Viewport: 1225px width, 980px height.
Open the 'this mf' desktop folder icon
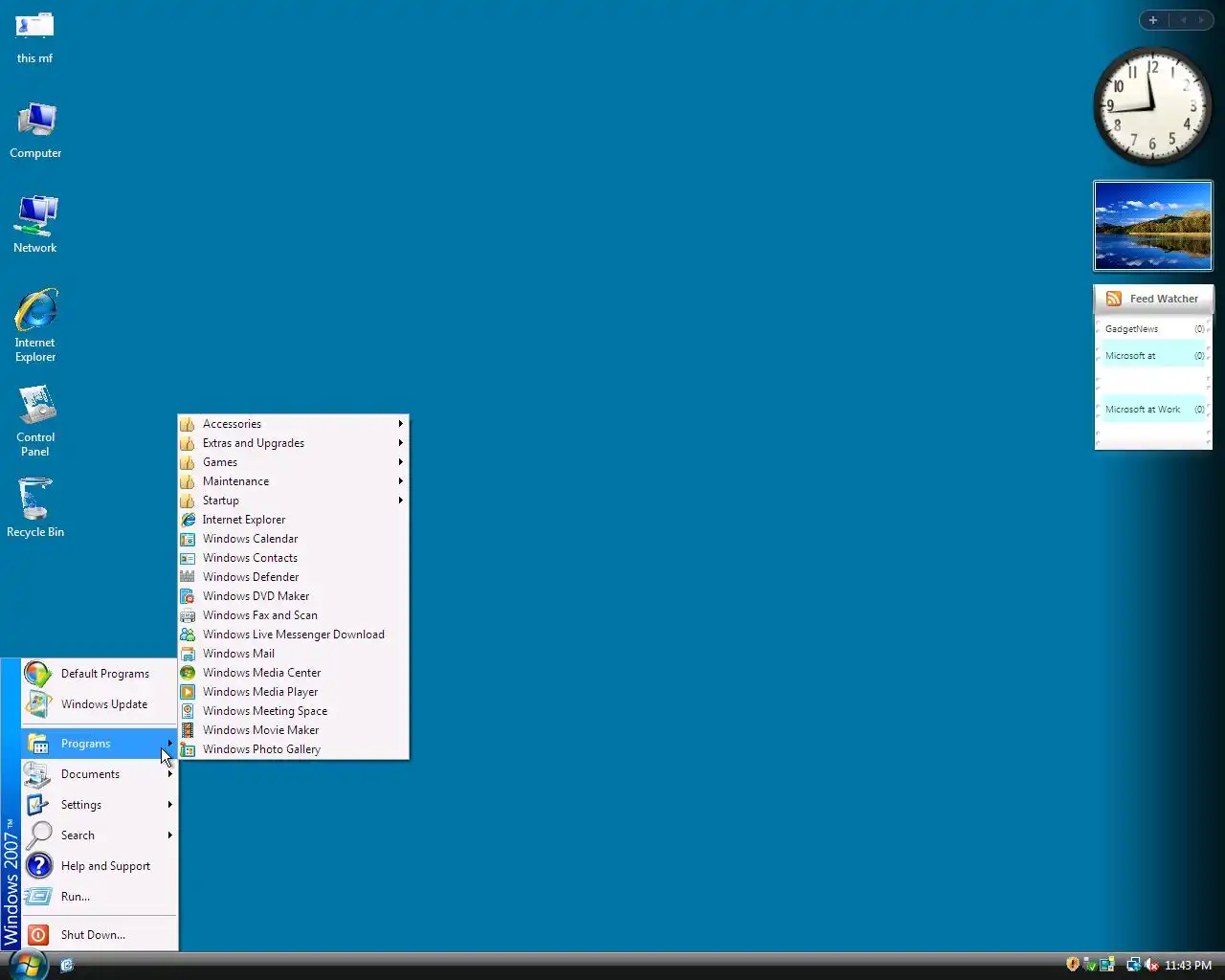point(34,37)
